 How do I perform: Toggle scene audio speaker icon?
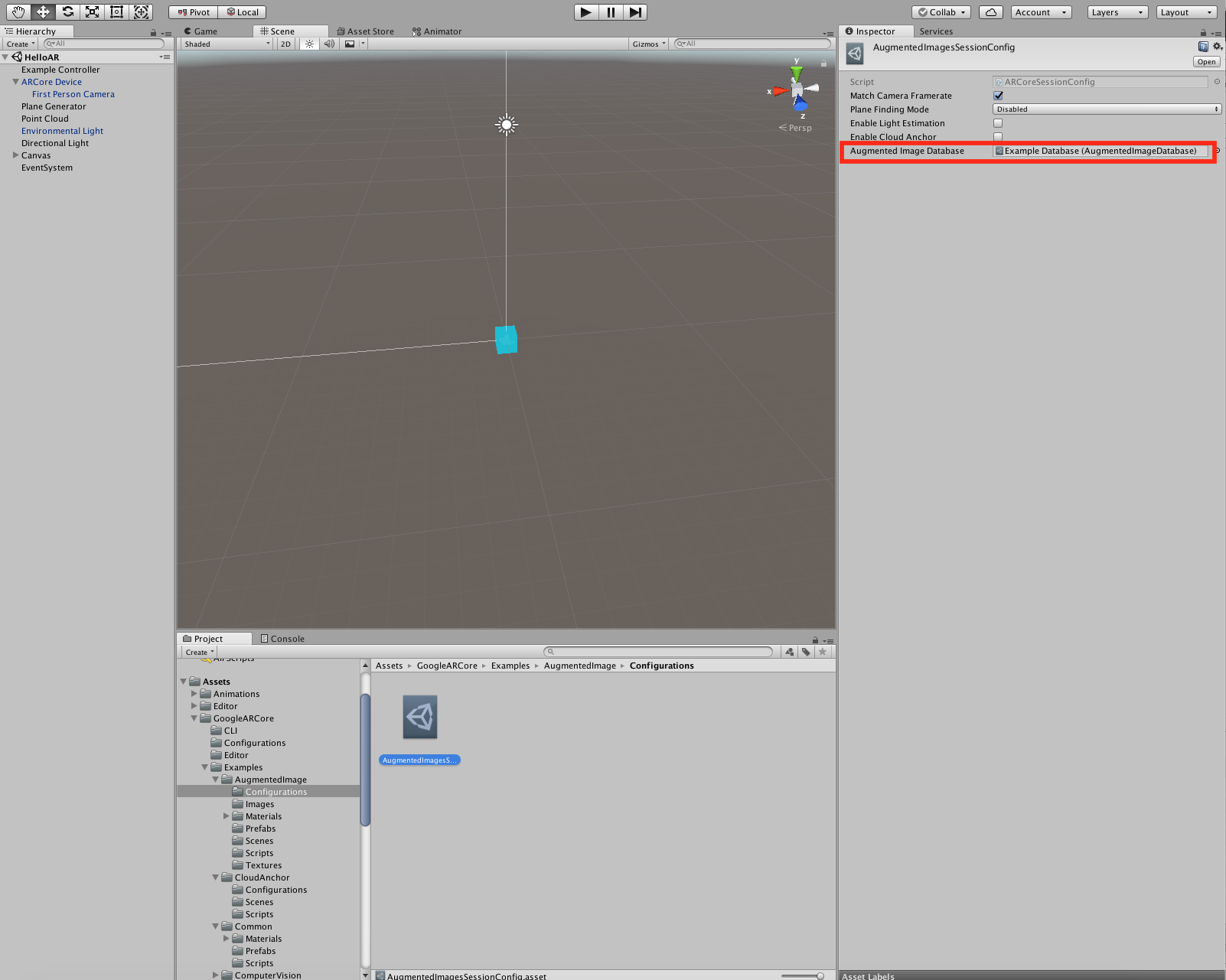click(x=329, y=44)
